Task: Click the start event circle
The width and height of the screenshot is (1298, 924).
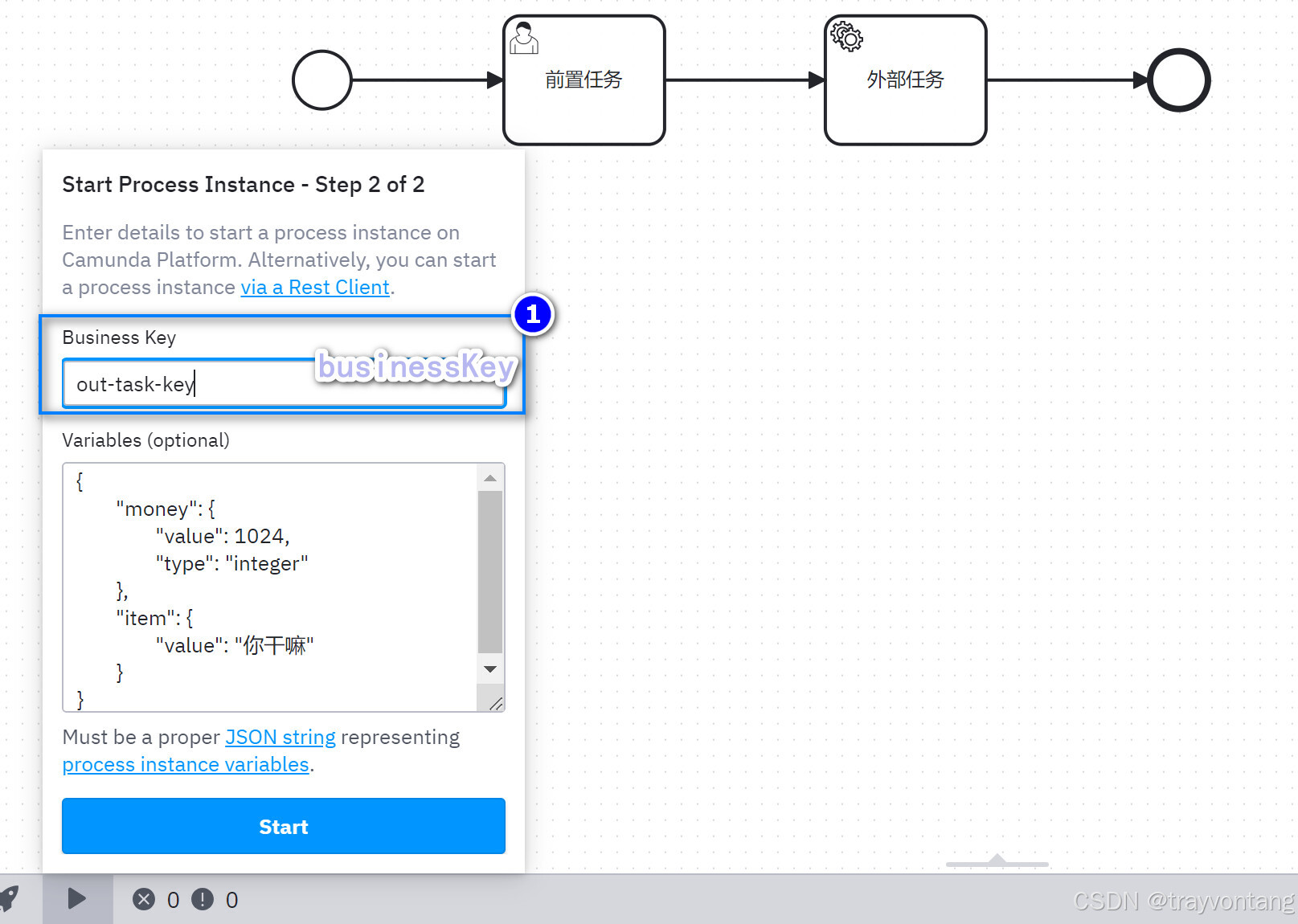Action: click(x=322, y=80)
